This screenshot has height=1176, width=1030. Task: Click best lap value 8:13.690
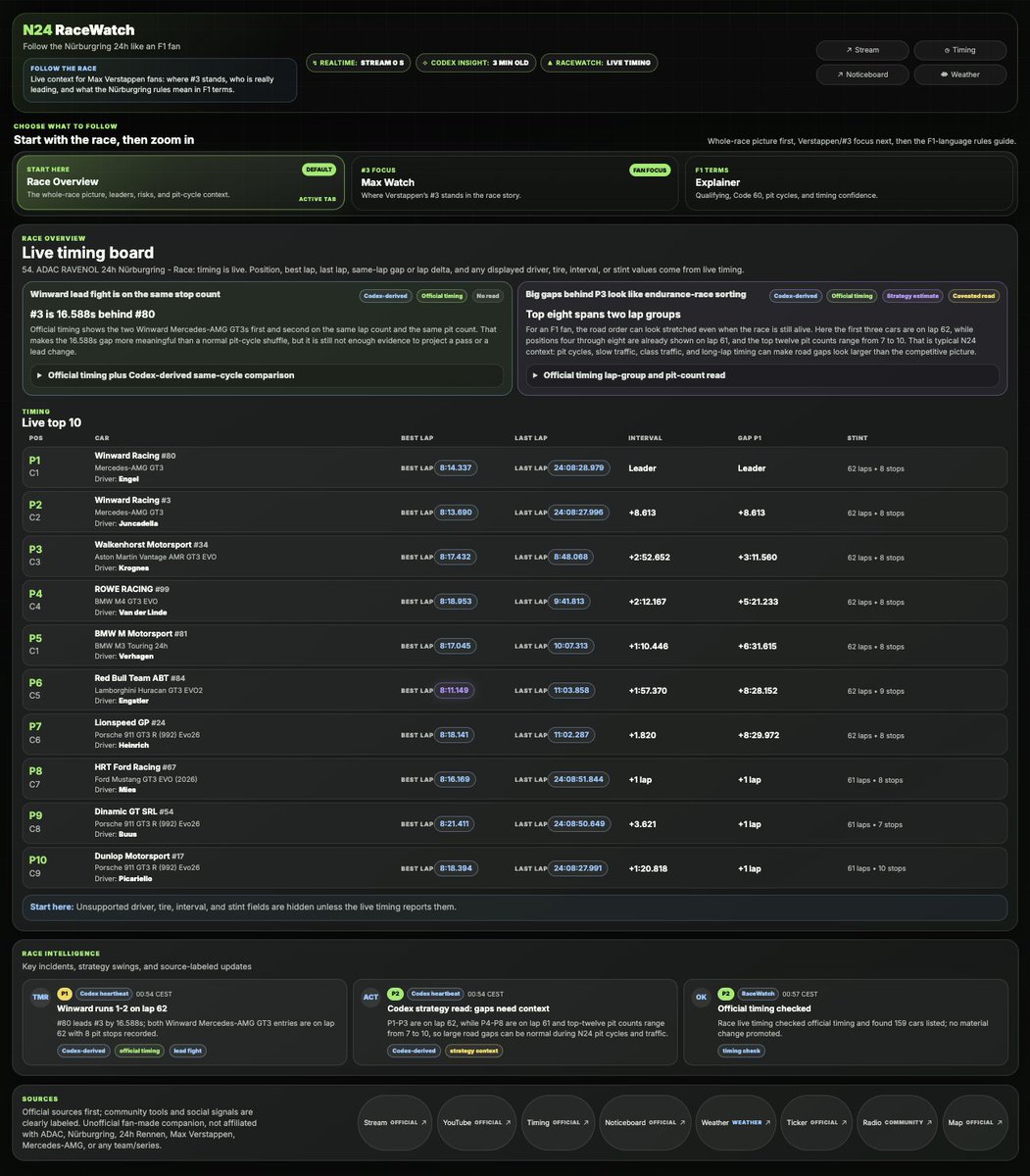point(455,513)
